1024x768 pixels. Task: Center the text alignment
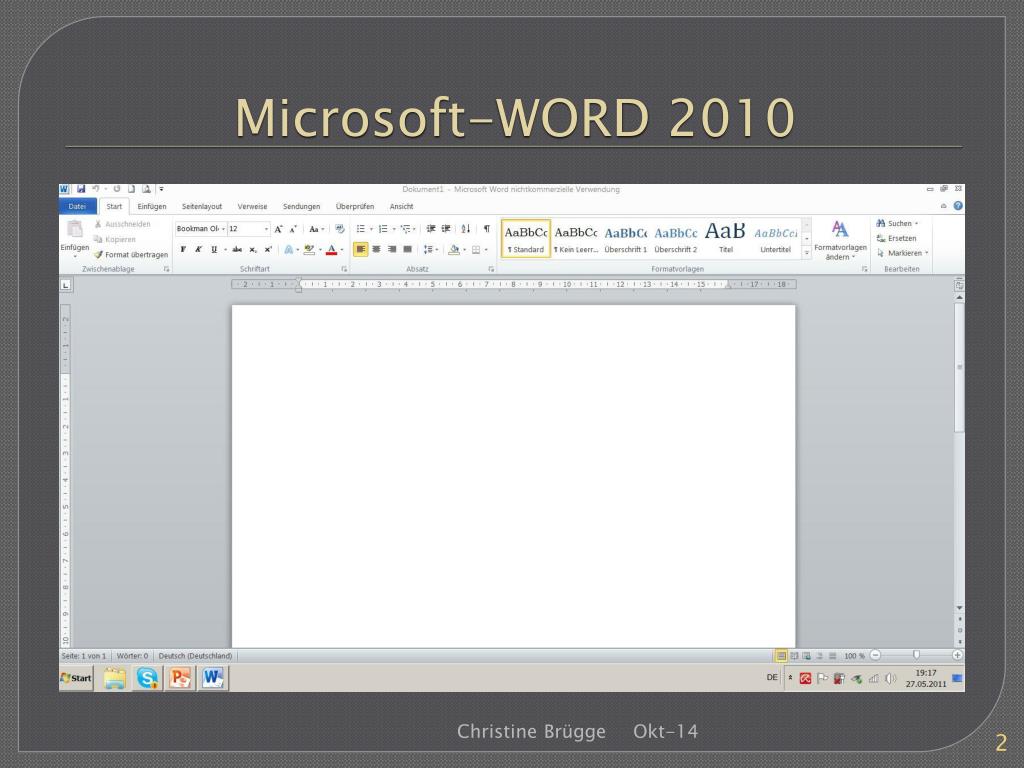pos(376,249)
